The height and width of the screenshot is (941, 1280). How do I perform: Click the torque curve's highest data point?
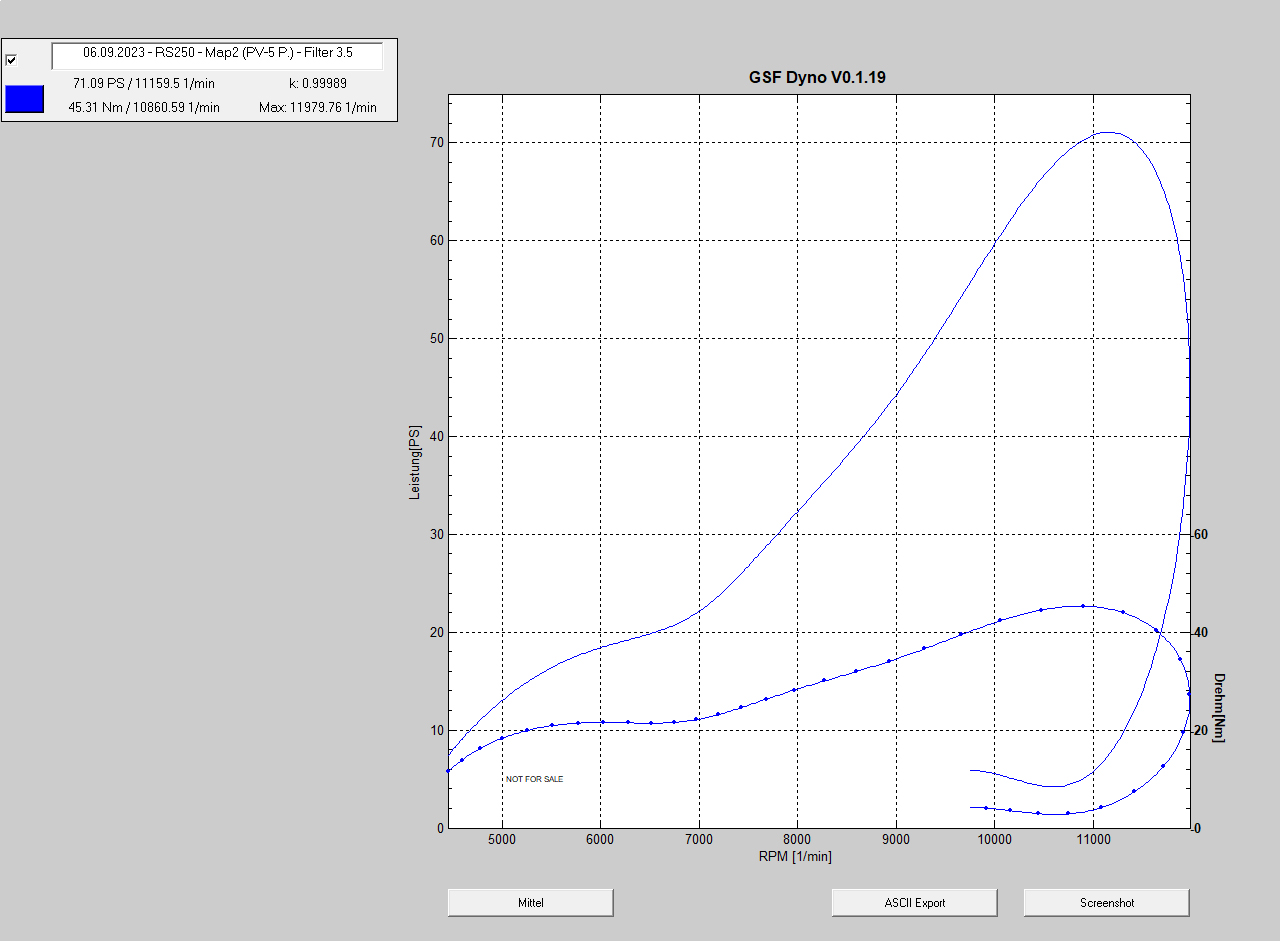click(1082, 606)
